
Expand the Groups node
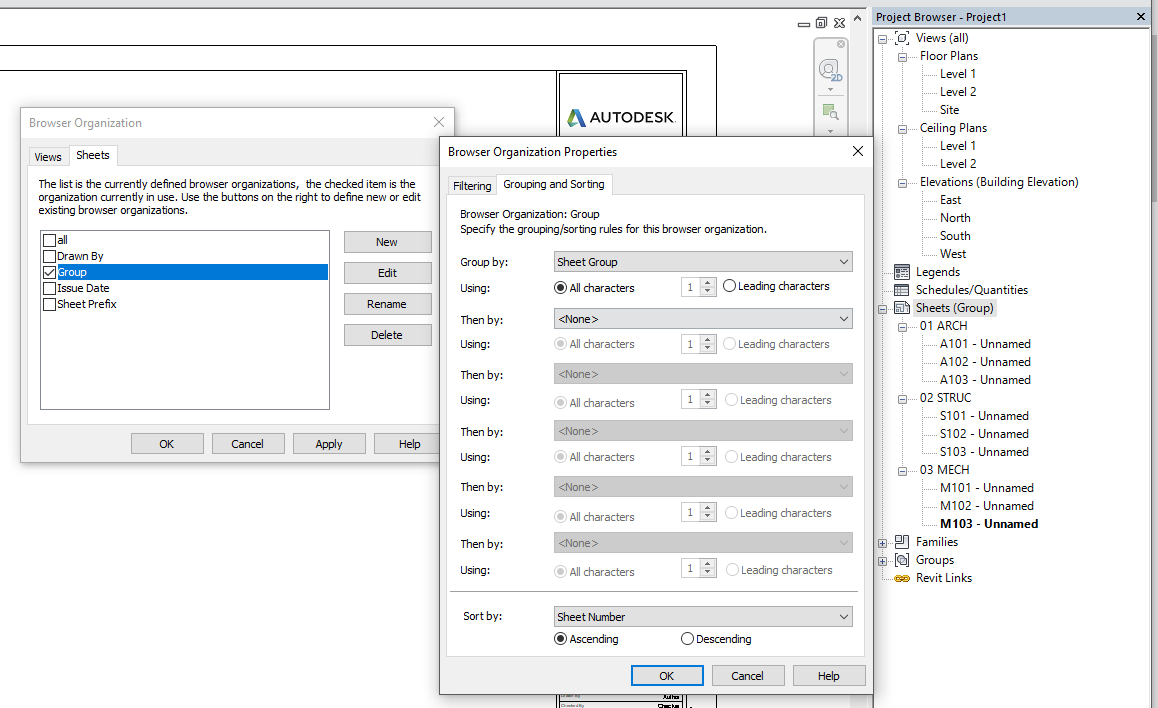[x=883, y=561]
